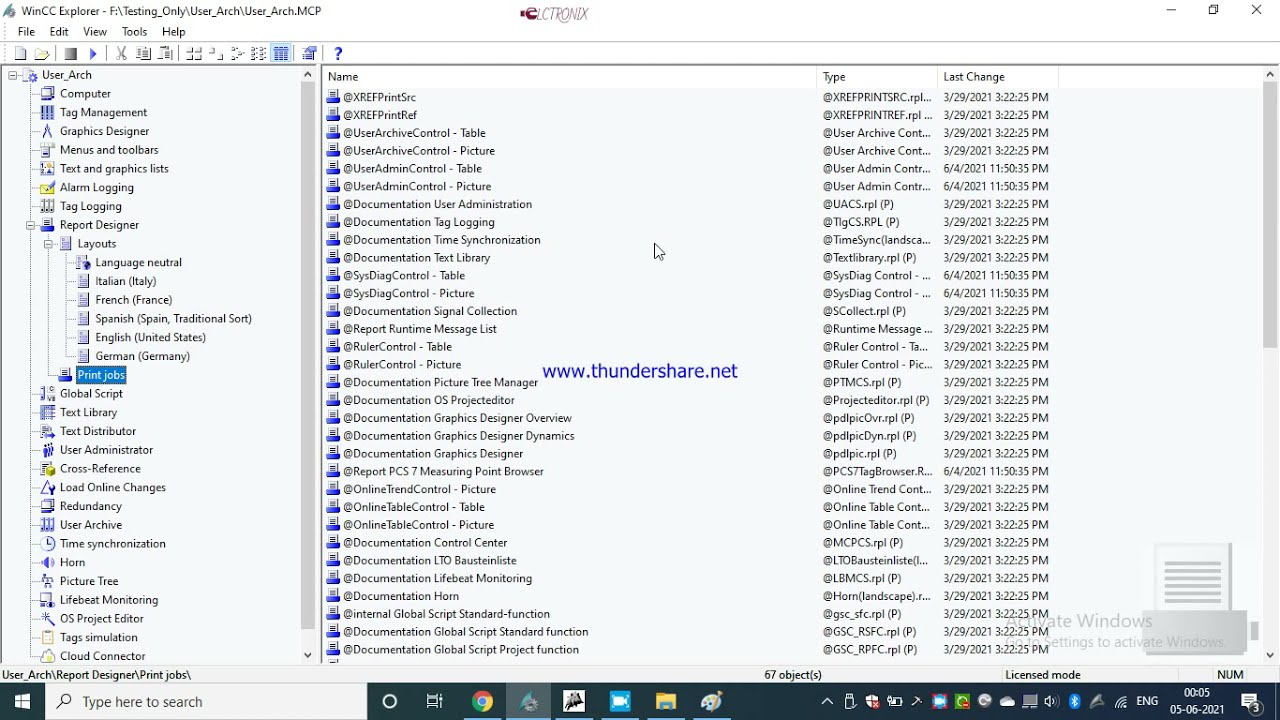Screen dimensions: 1280x720
Task: Select Menus and toolbars tree item
Action: (x=109, y=150)
